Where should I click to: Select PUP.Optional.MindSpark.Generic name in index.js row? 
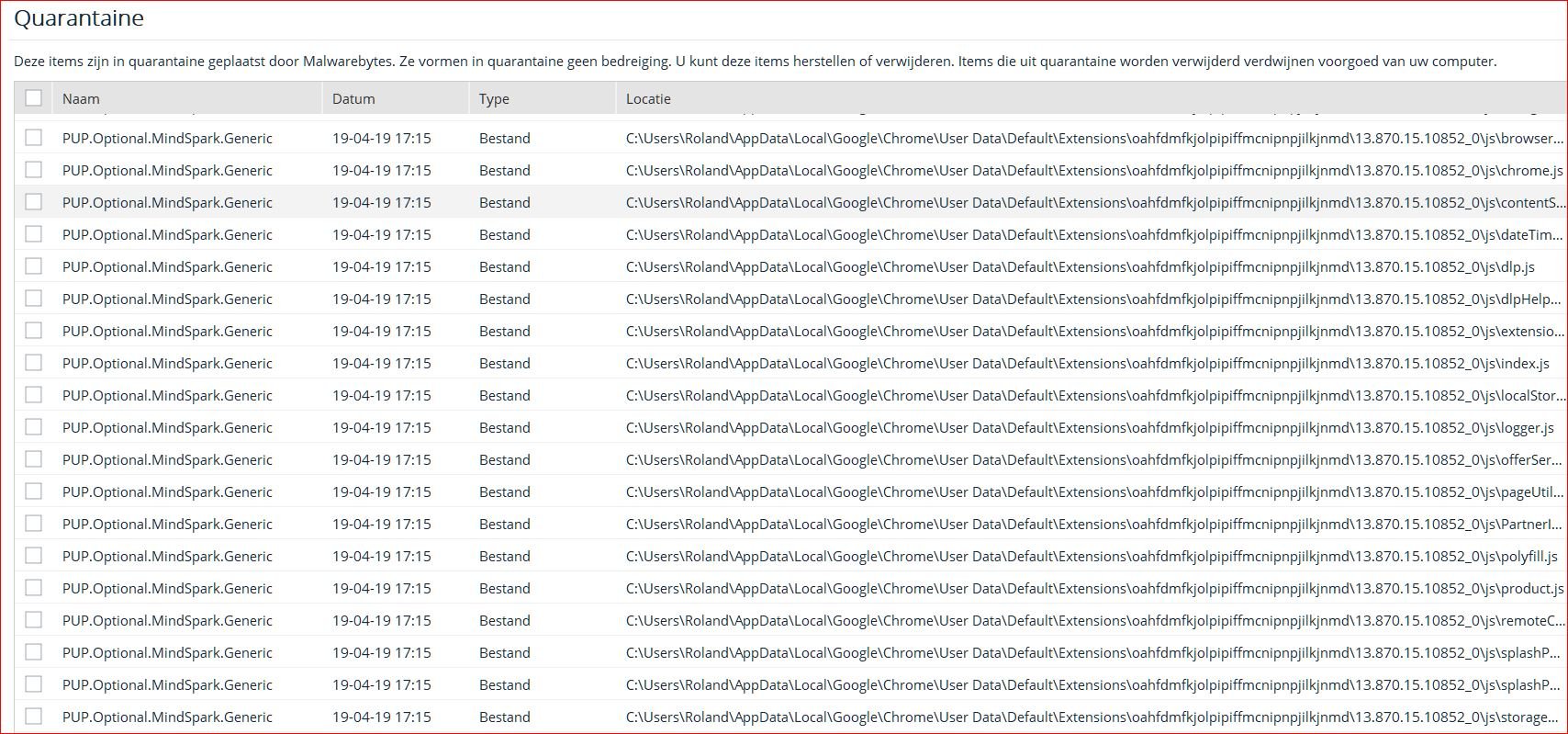click(x=167, y=363)
